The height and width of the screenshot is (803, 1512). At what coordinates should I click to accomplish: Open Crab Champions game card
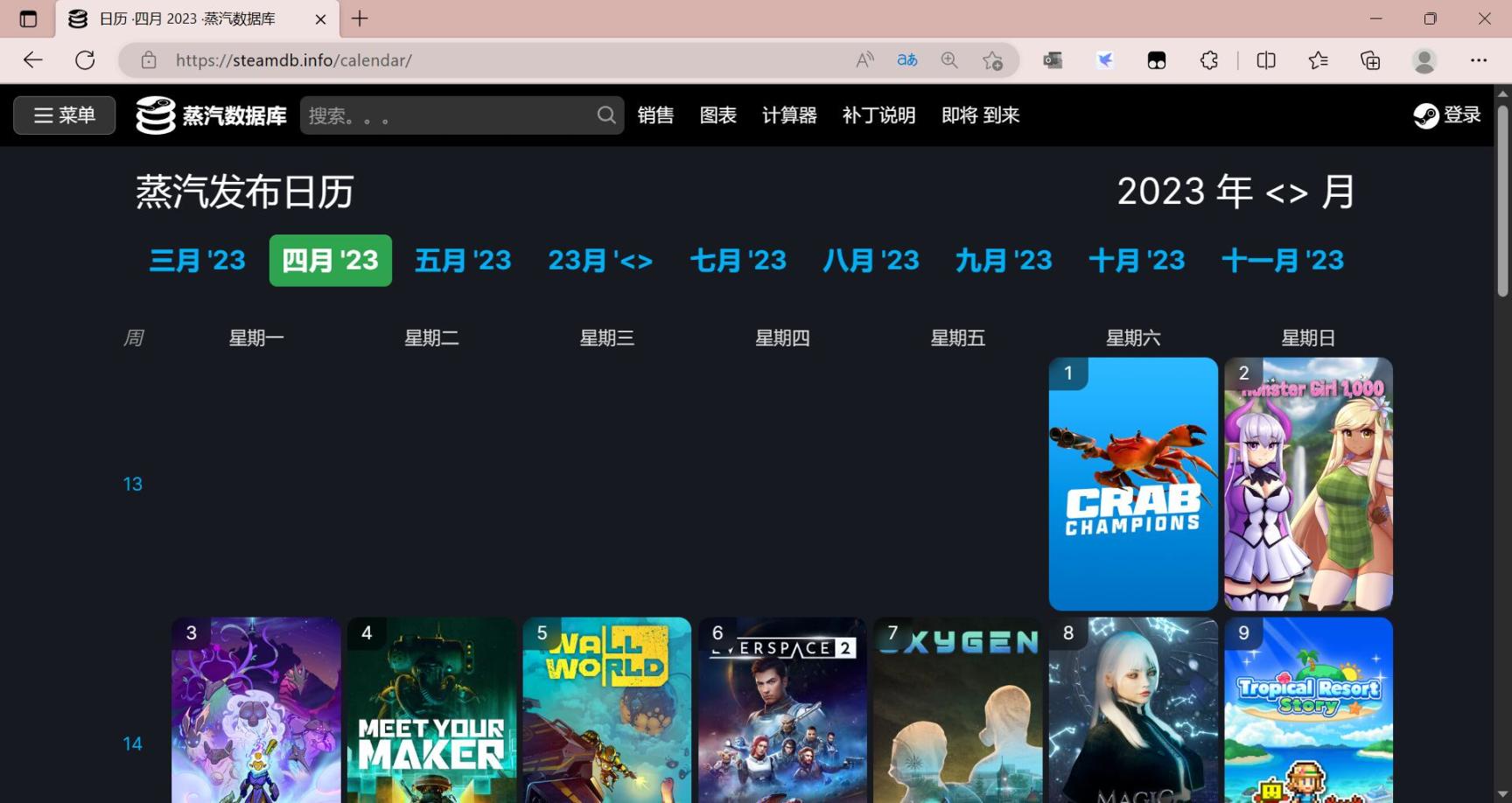tap(1133, 484)
